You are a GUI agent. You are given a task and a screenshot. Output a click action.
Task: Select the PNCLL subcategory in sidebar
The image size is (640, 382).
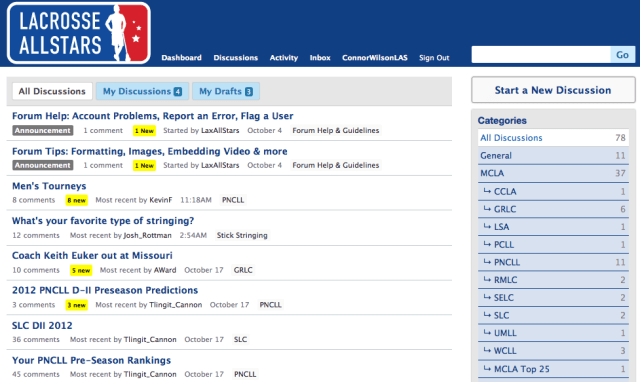click(553, 262)
